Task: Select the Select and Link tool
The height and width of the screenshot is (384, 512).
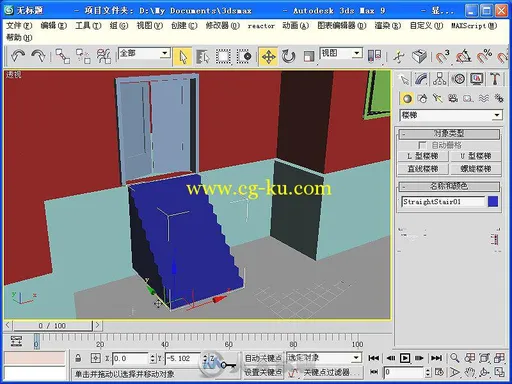Action: pos(63,56)
